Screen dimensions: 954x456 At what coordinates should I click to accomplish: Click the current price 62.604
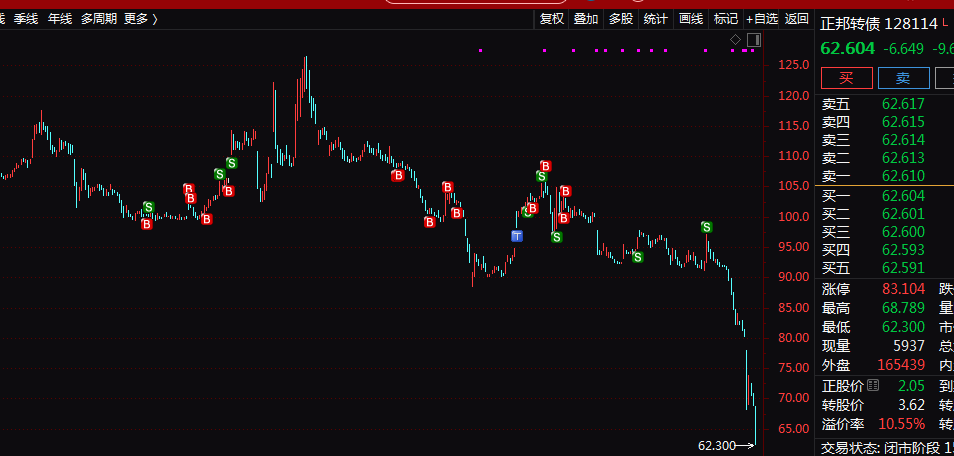point(847,49)
